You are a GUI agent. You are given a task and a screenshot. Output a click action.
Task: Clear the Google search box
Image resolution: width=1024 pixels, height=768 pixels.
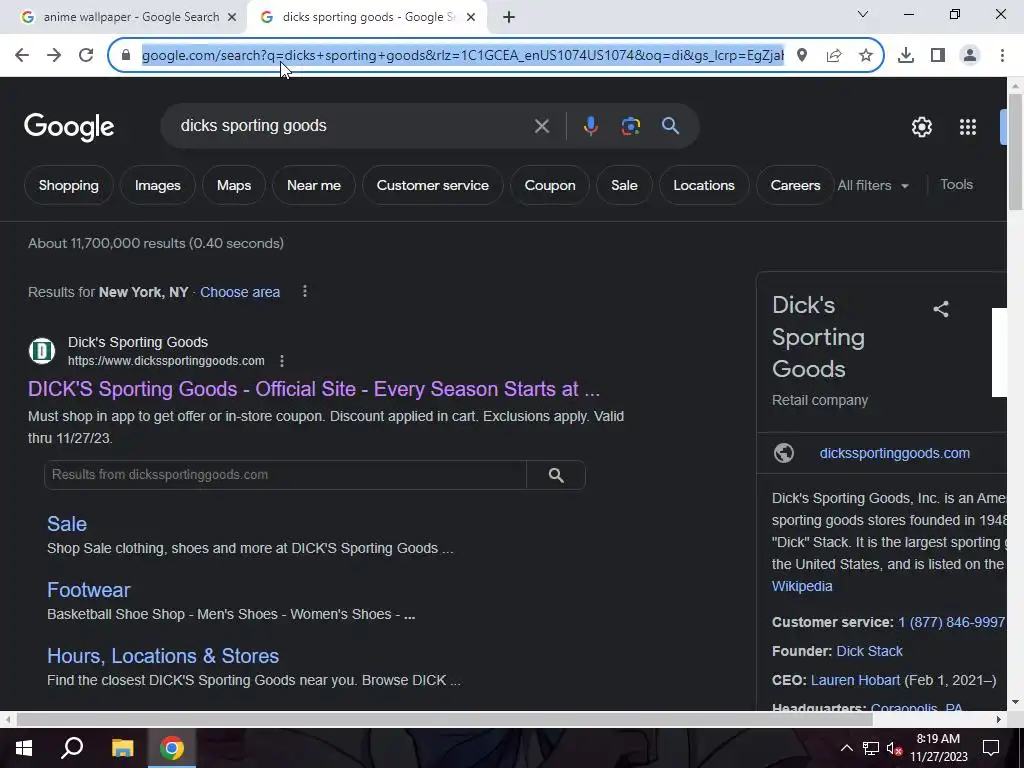pyautogui.click(x=542, y=126)
